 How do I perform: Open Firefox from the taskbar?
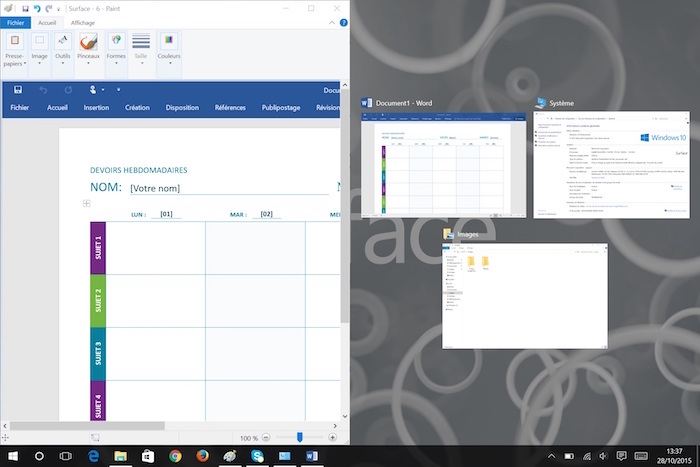[202, 456]
